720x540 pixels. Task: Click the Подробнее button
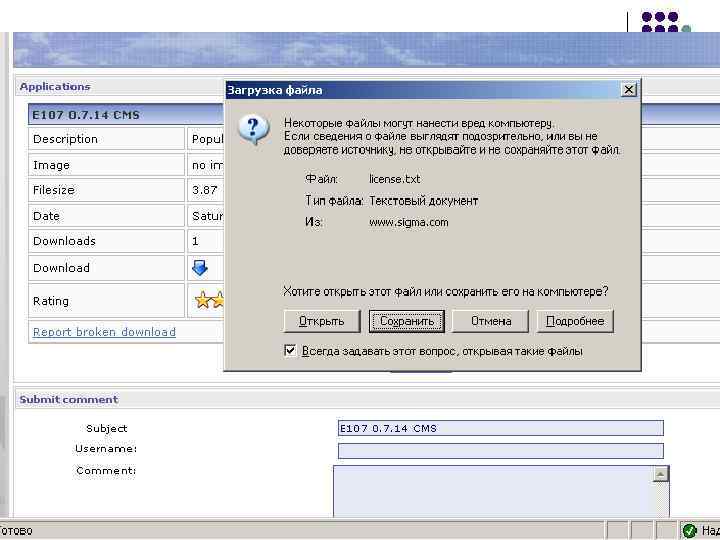pos(575,321)
